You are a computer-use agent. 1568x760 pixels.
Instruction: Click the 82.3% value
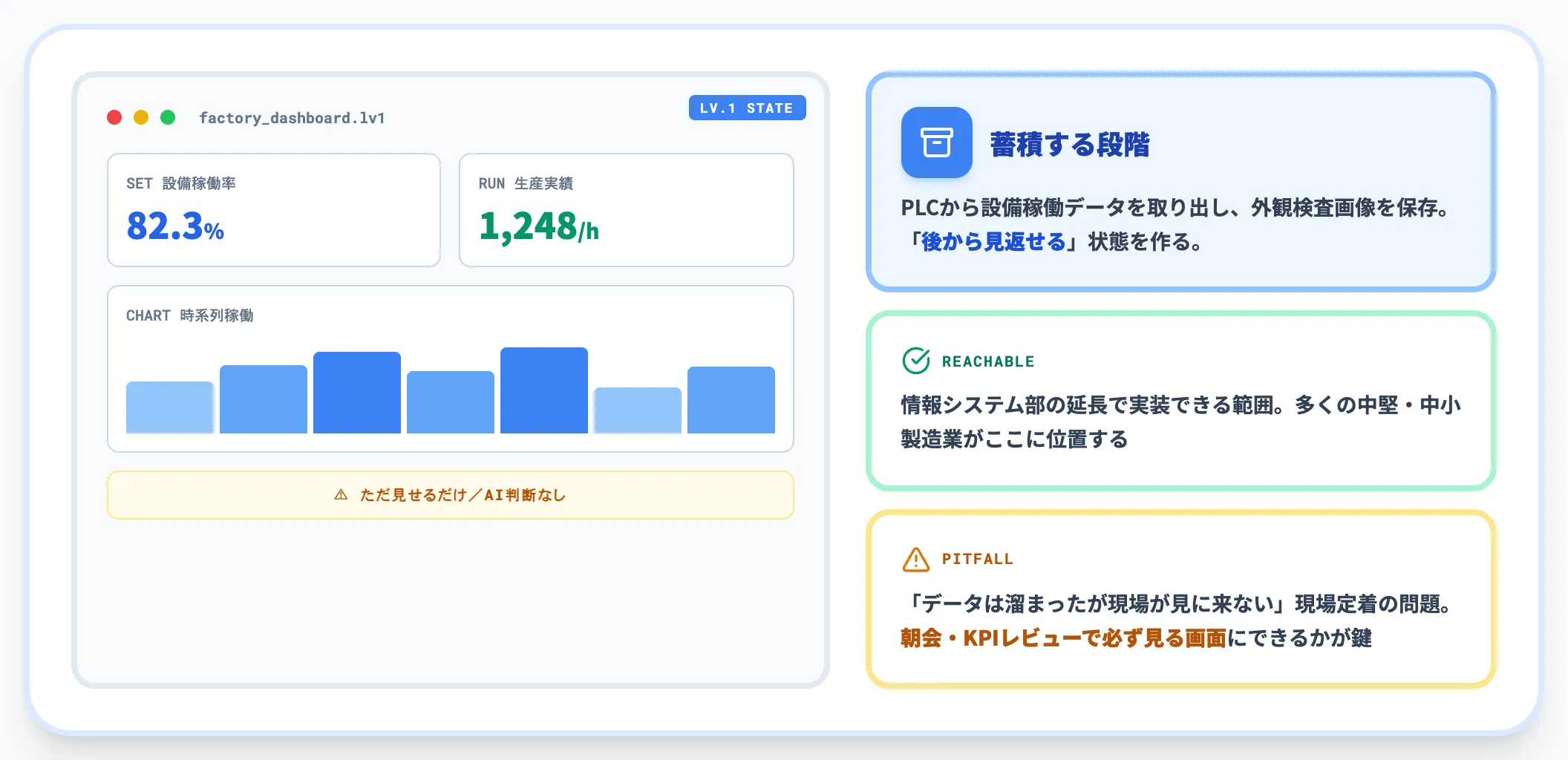click(x=175, y=226)
